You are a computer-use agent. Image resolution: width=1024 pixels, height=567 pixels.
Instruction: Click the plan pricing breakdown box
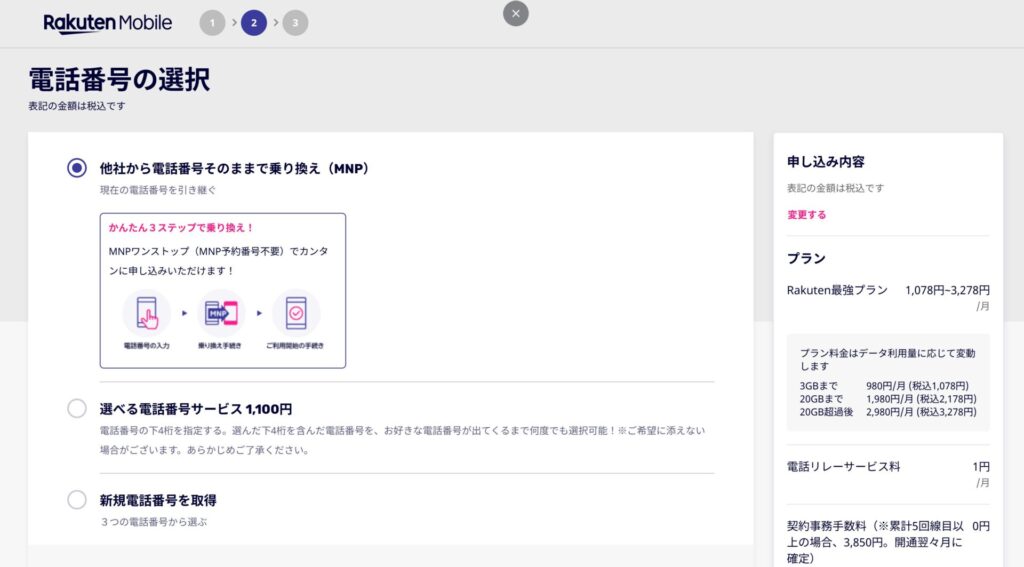(x=888, y=382)
